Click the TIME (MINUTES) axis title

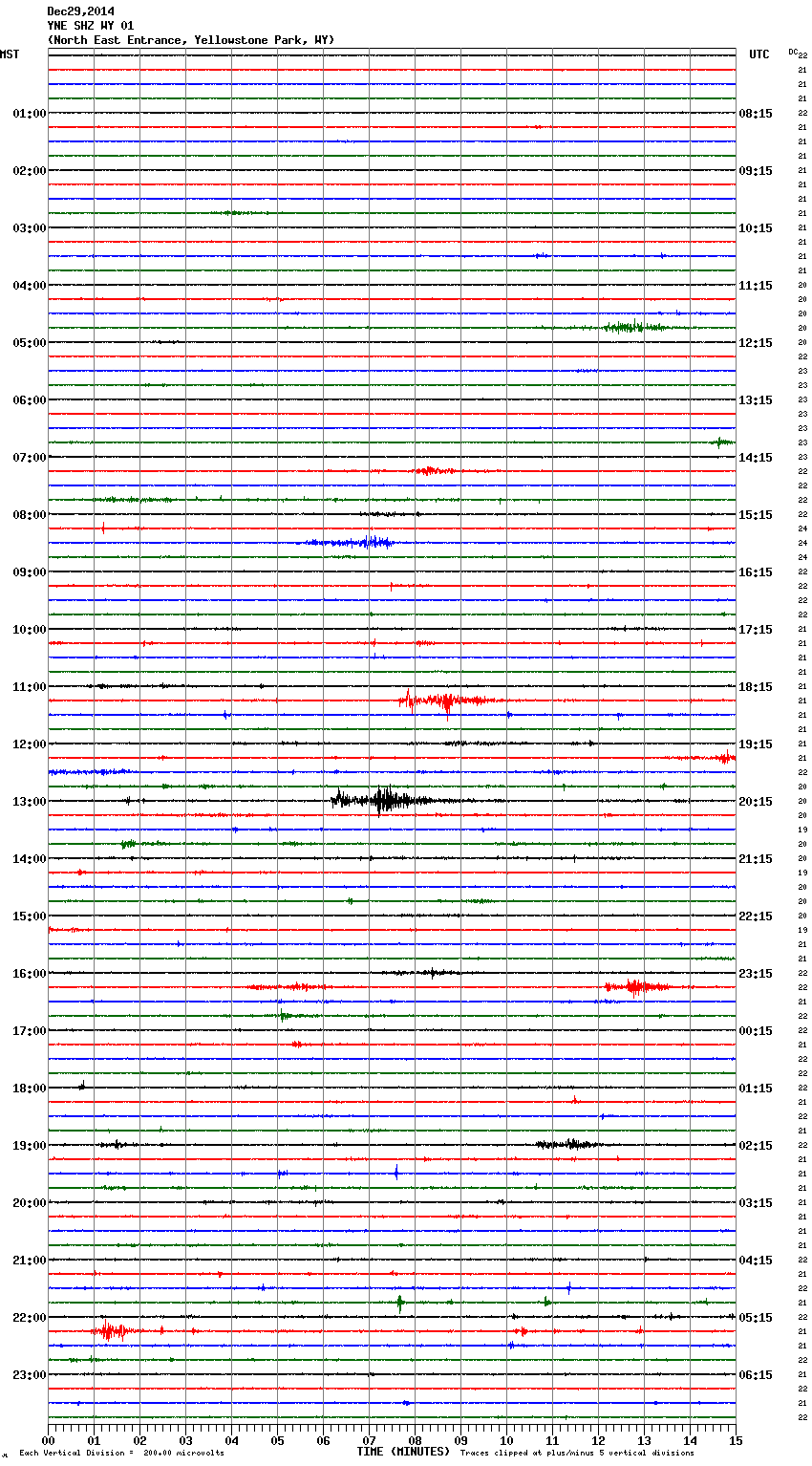pyautogui.click(x=403, y=1452)
